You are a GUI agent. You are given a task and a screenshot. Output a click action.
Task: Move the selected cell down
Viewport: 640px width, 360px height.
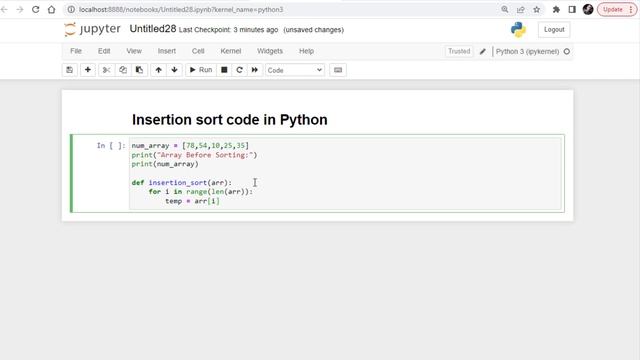174,70
